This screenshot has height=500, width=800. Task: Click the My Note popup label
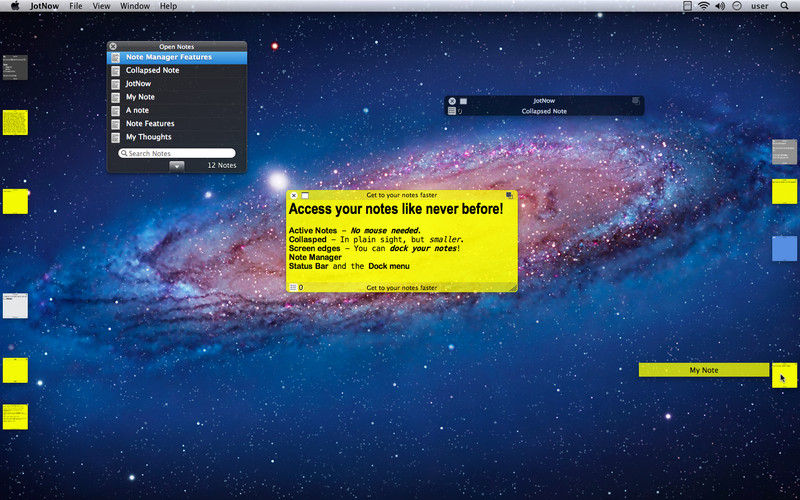[704, 370]
